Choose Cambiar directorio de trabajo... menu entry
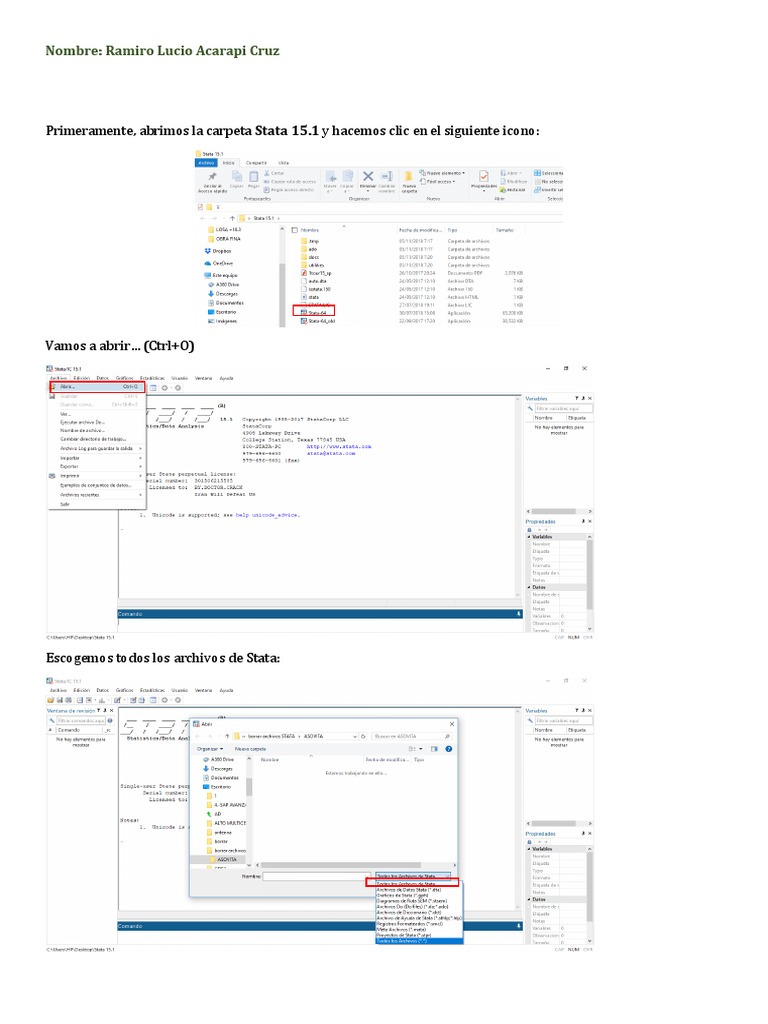 tap(93, 439)
